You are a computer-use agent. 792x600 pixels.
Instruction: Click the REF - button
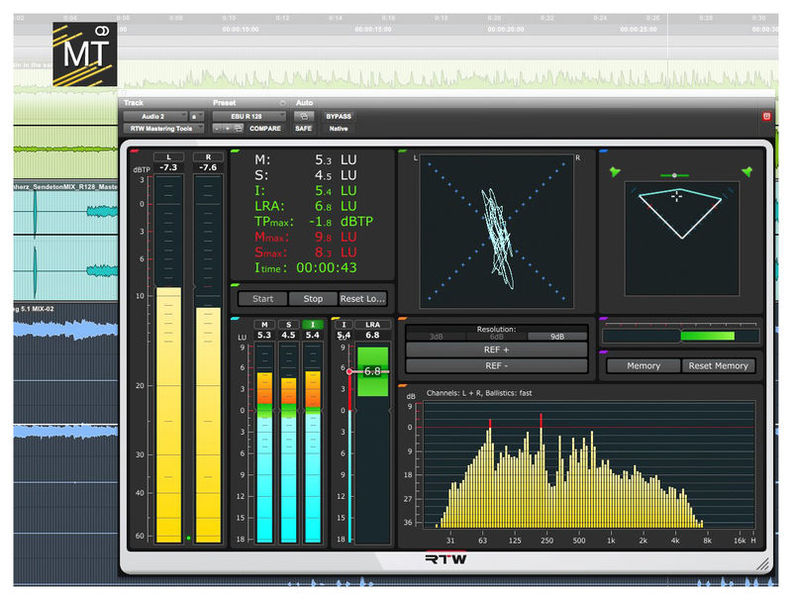point(497,366)
